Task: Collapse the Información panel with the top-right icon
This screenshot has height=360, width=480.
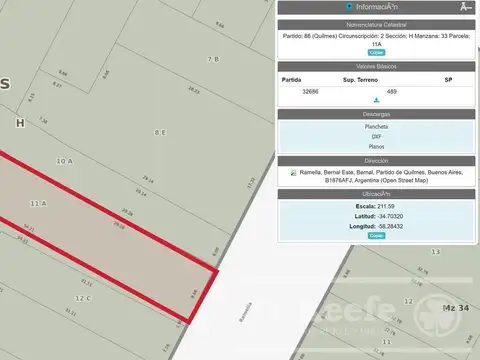Action: click(x=466, y=7)
